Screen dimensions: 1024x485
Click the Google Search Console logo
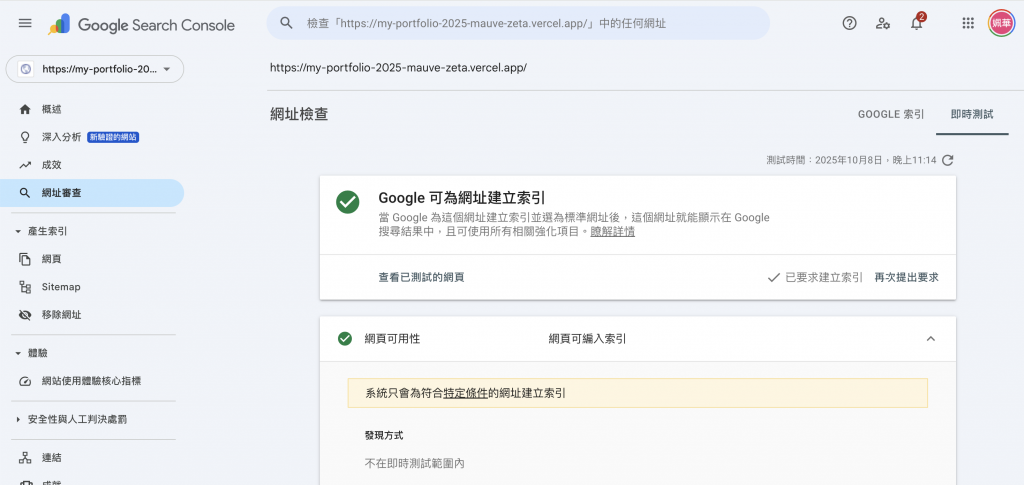click(141, 25)
